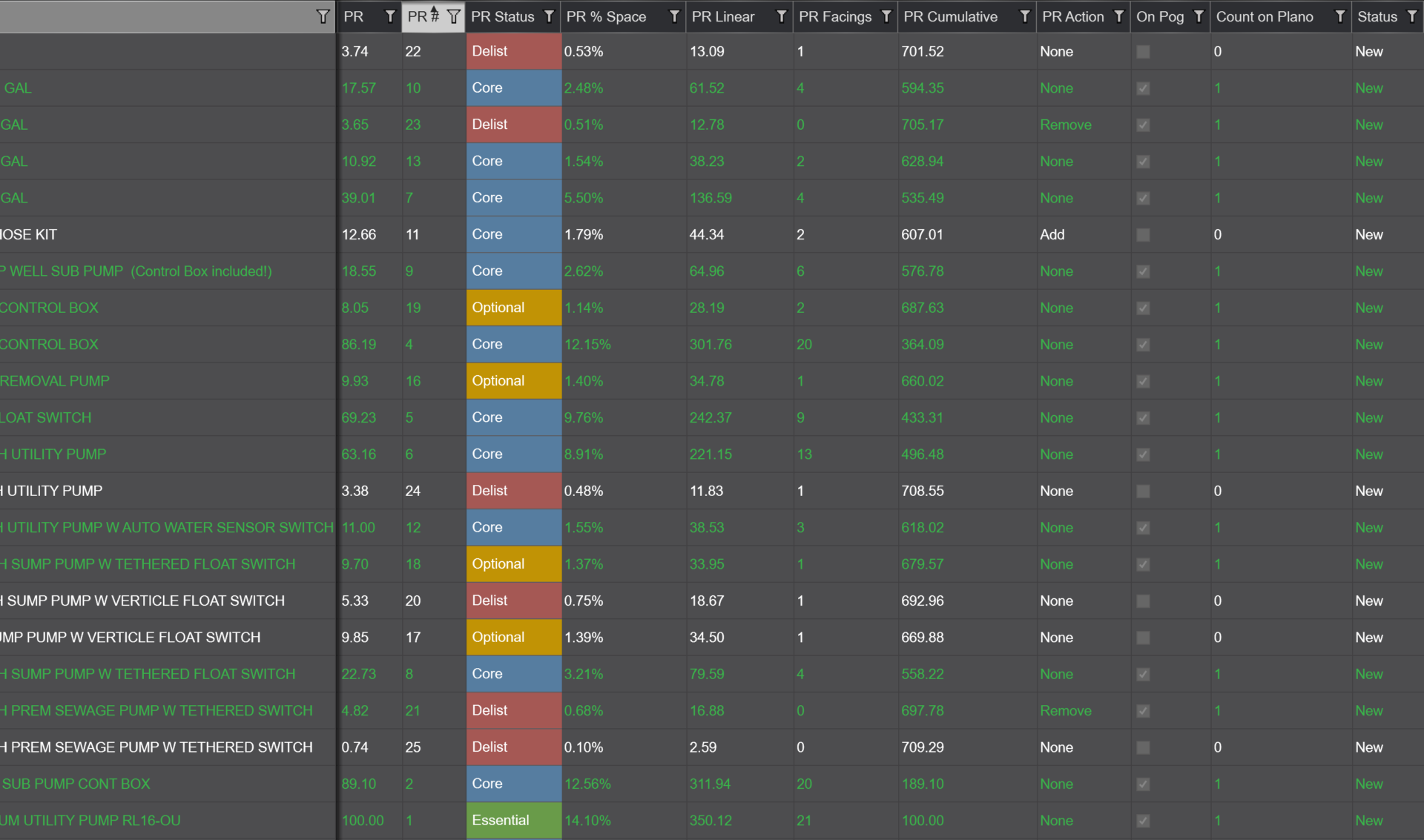Toggle On Pog checkbox in HOSE KIT row
This screenshot has height=840, width=1424.
point(1143,235)
